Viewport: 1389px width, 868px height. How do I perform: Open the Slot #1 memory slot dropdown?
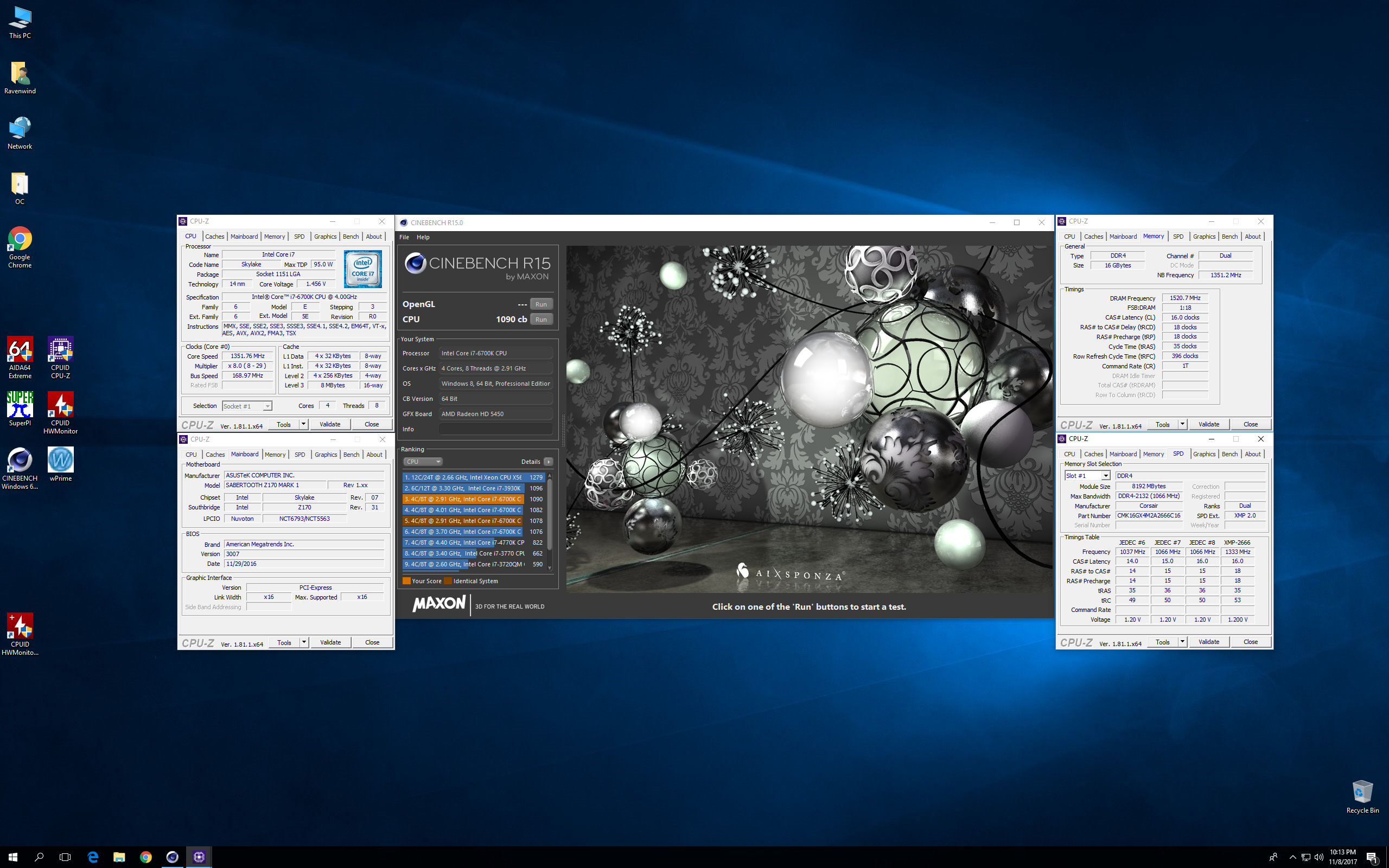pos(1087,475)
